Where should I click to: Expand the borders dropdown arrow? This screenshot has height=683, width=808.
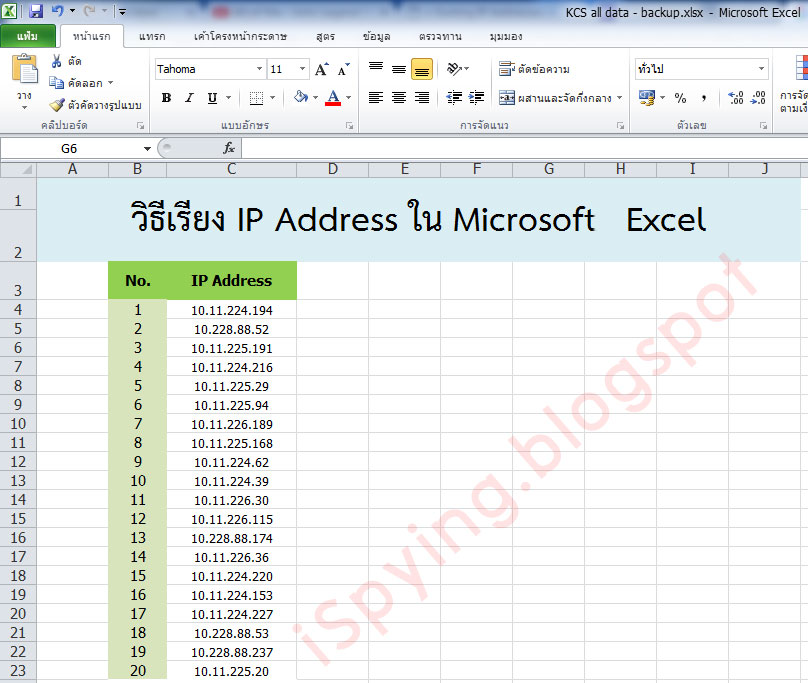pos(272,97)
